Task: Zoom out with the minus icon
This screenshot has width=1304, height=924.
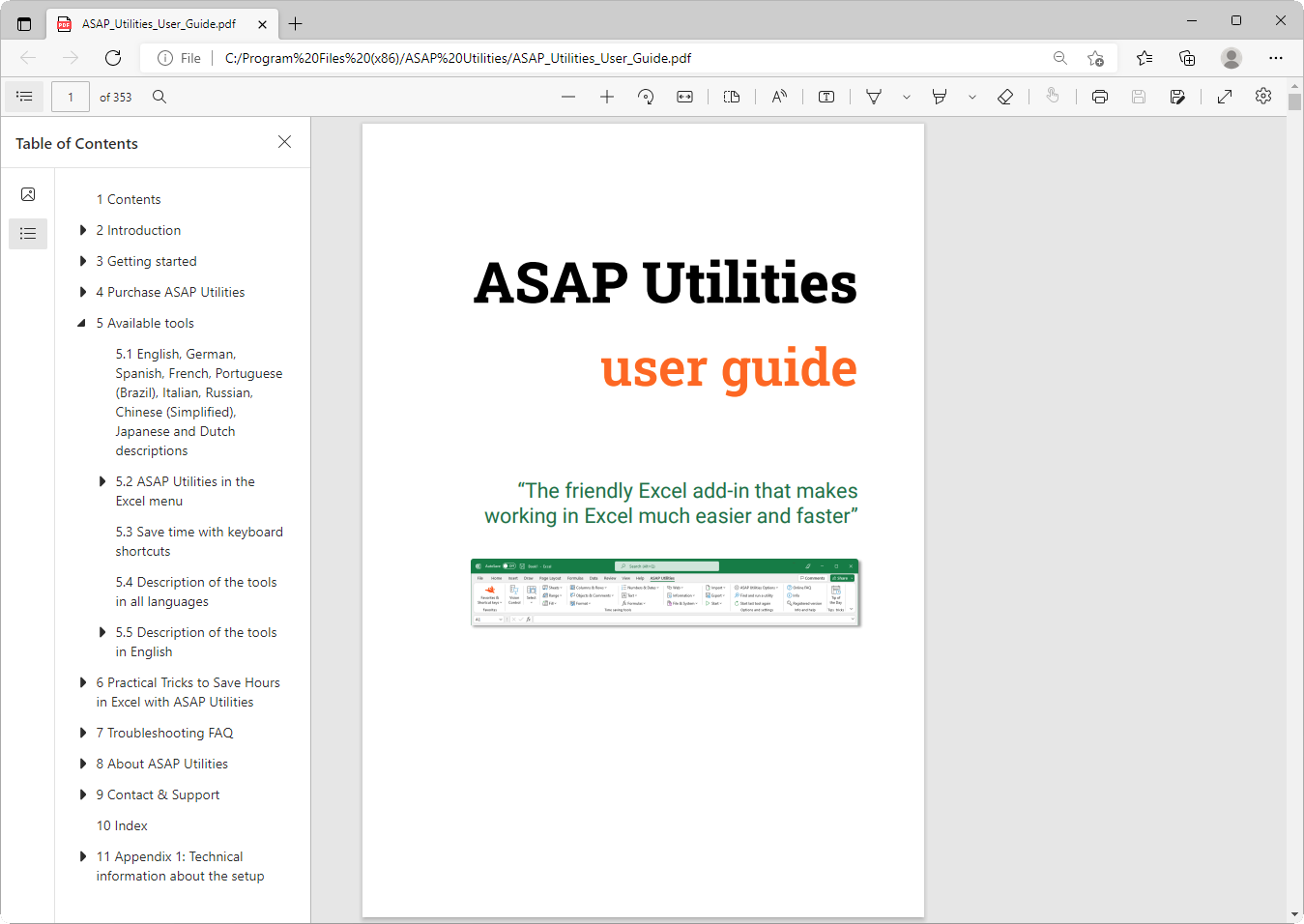Action: [568, 97]
